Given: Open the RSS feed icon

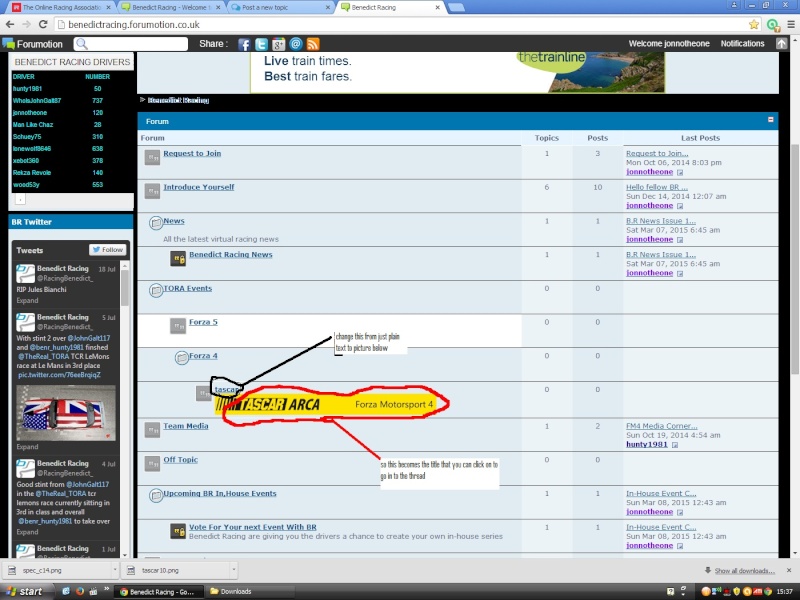Looking at the screenshot, I should click(x=313, y=44).
